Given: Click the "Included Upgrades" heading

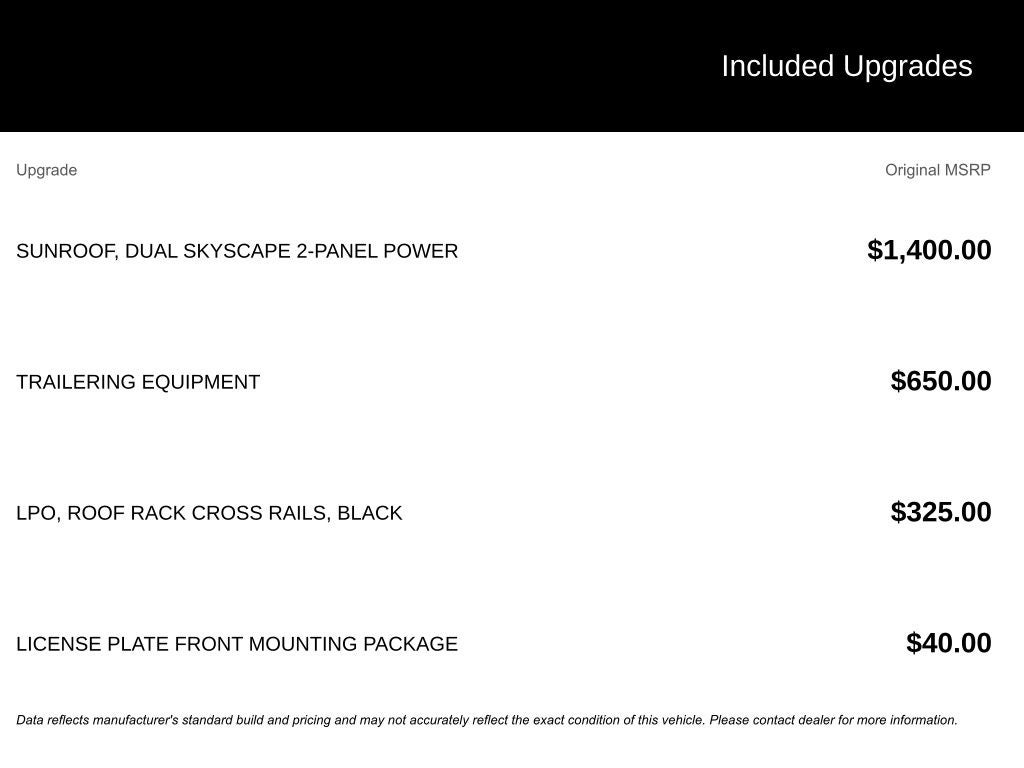Looking at the screenshot, I should click(846, 66).
